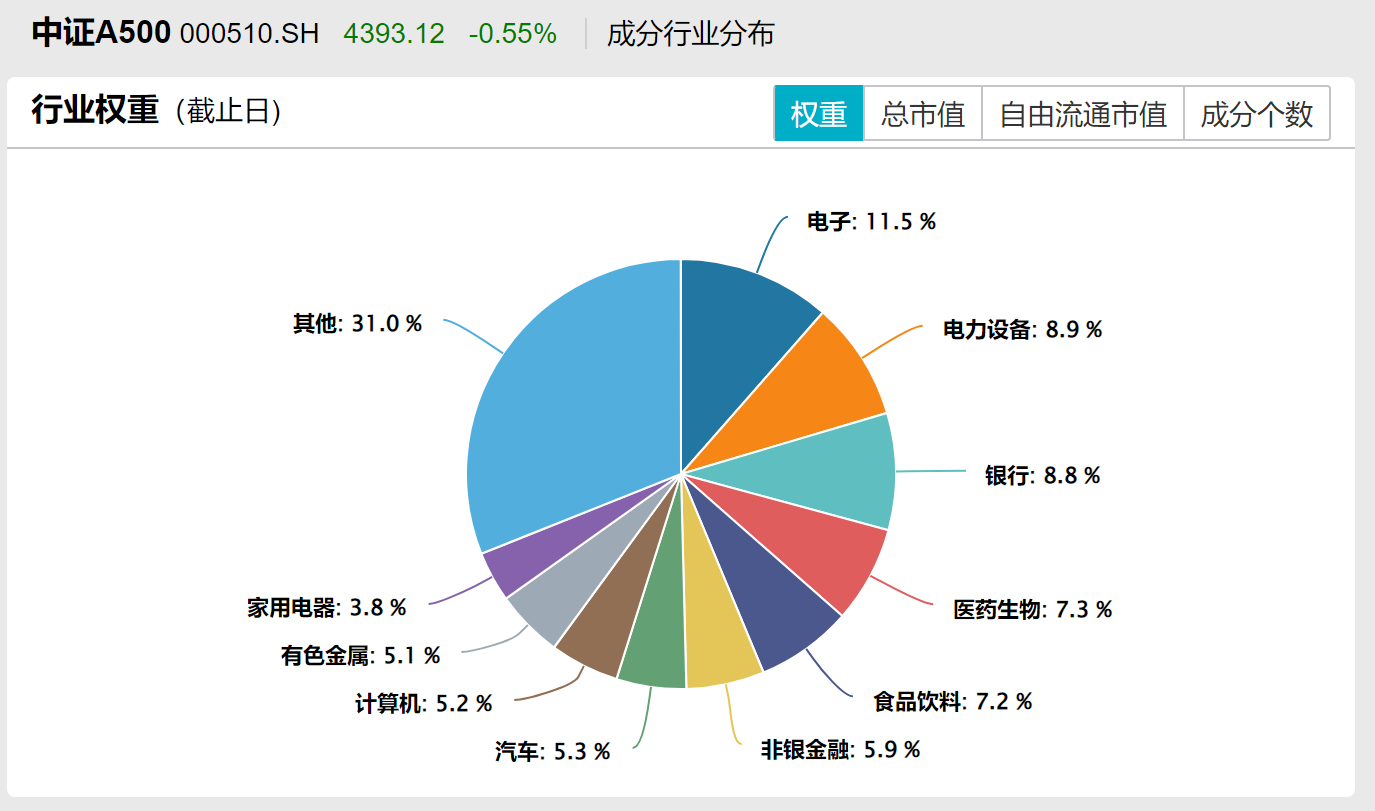Click the 食品饮料: 7.2 % label

point(952,701)
